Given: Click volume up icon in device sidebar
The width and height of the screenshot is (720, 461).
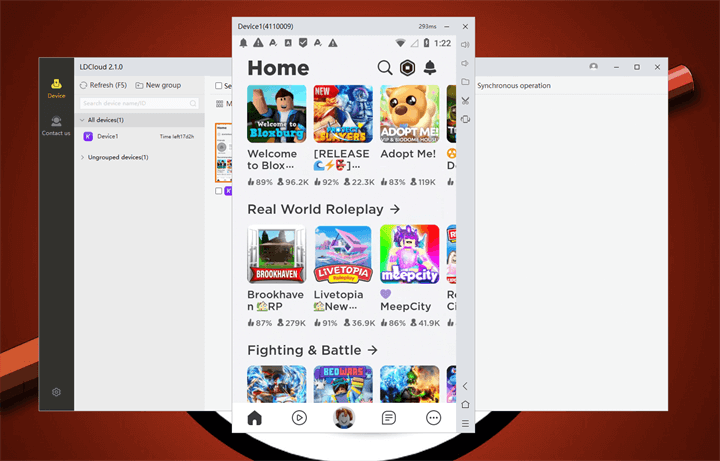Looking at the screenshot, I should 465,45.
